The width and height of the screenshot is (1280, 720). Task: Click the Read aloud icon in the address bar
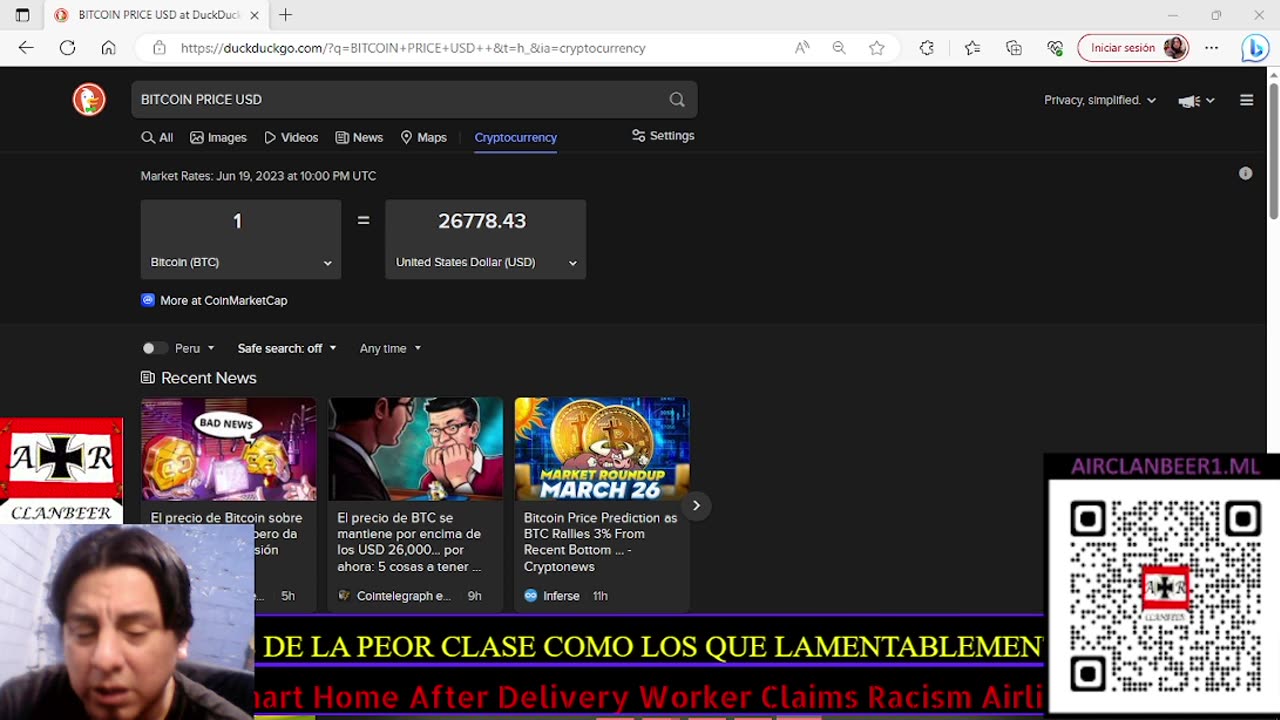(802, 48)
